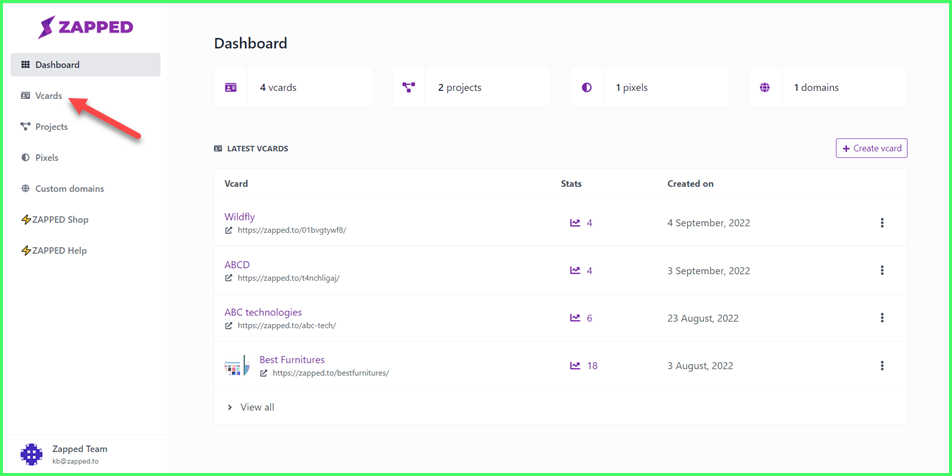The image size is (952, 476).
Task: Open URL zapped.to/01bvgtywf8/
Action: (x=291, y=231)
